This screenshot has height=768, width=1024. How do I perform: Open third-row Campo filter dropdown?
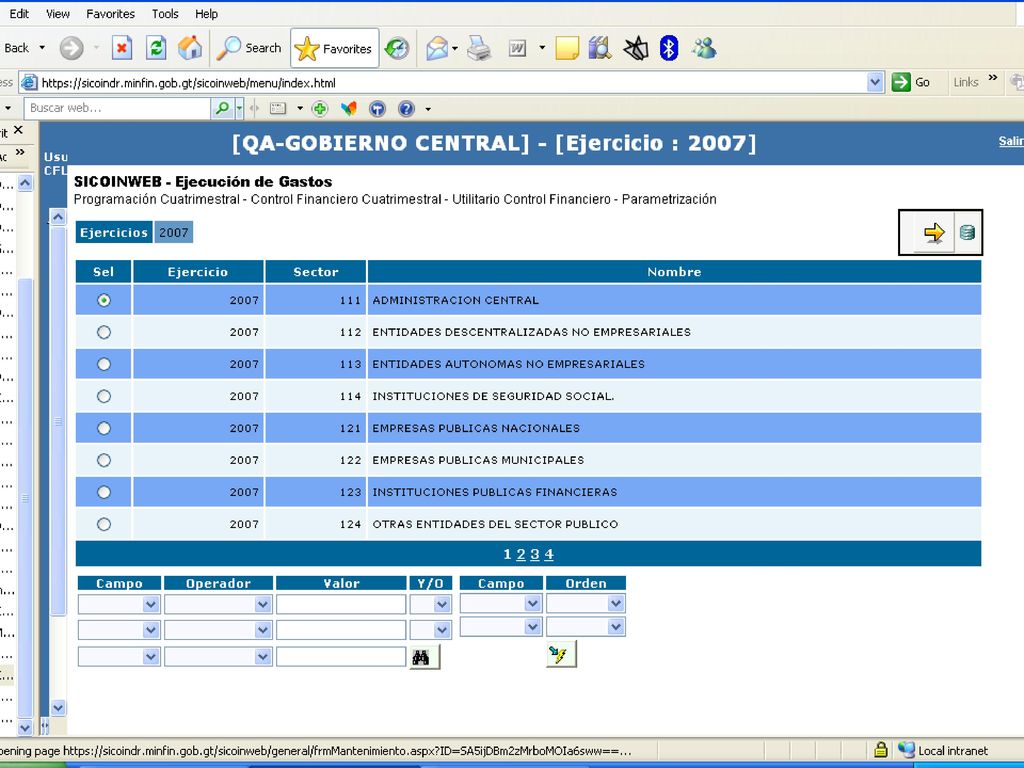pos(150,656)
